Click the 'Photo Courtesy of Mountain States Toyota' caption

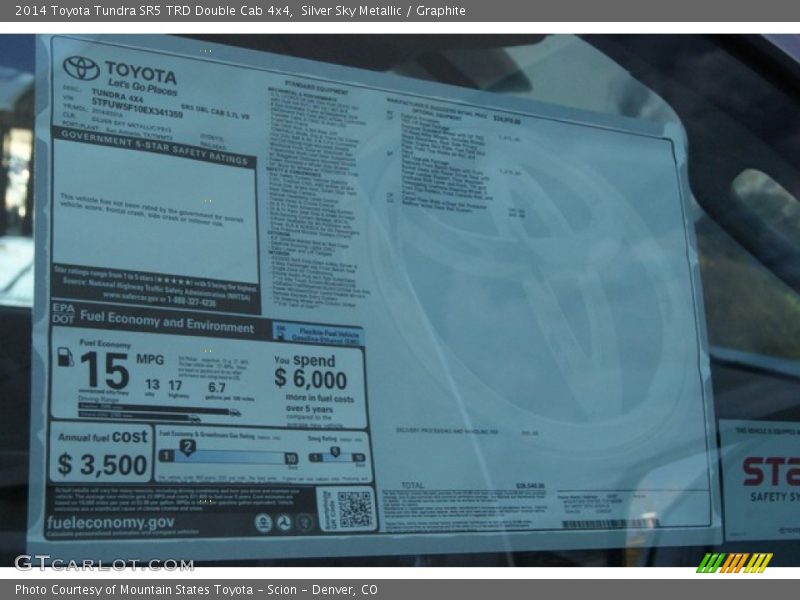[x=196, y=590]
